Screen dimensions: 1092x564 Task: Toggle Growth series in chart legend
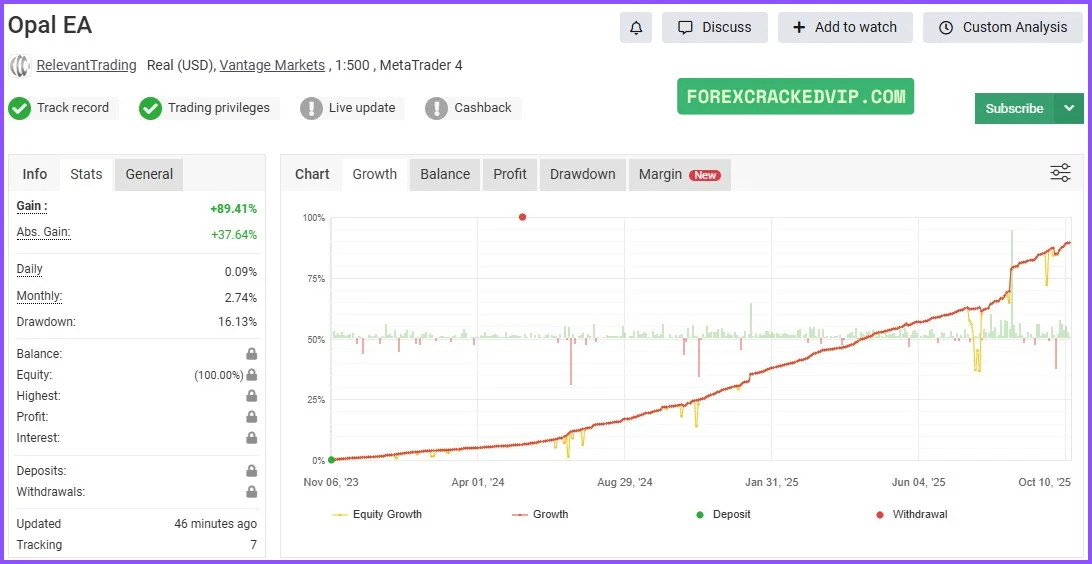coord(539,514)
